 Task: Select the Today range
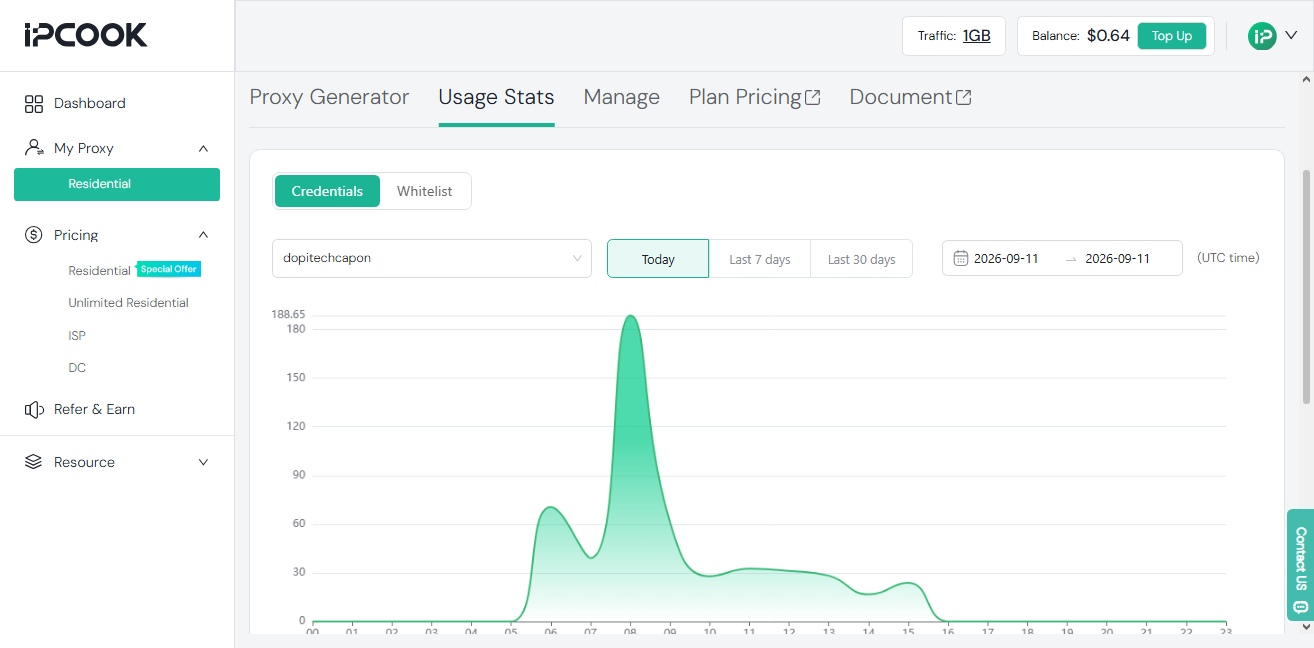658,258
